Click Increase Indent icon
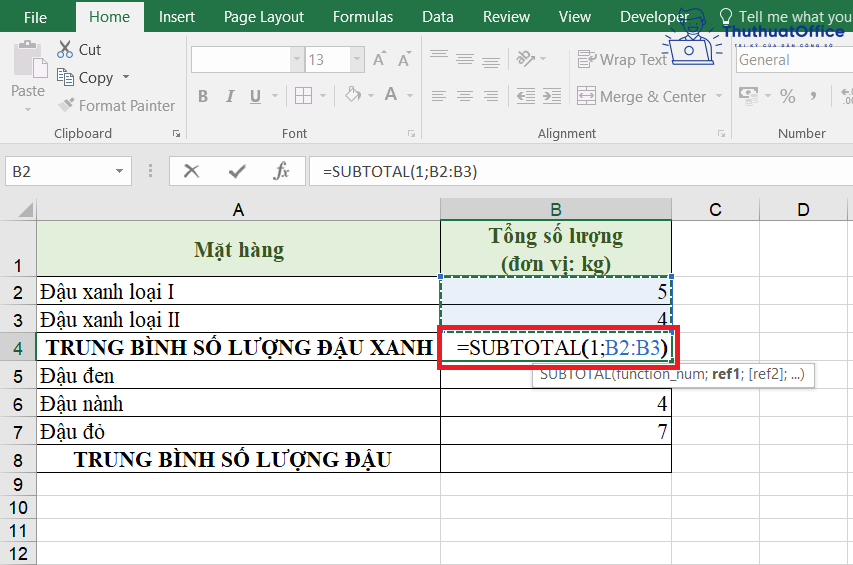This screenshot has height=565, width=853. point(552,96)
